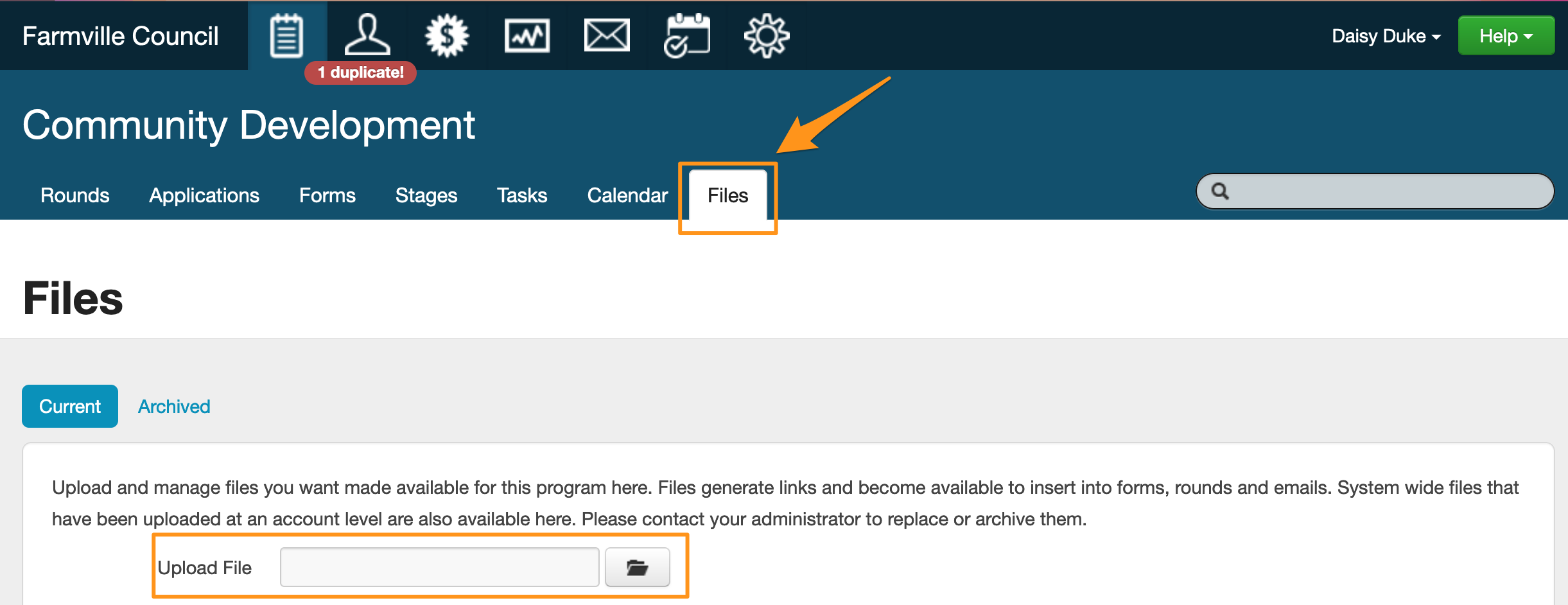Go to the Applications tab
Viewport: 1568px width, 605px height.
point(204,195)
